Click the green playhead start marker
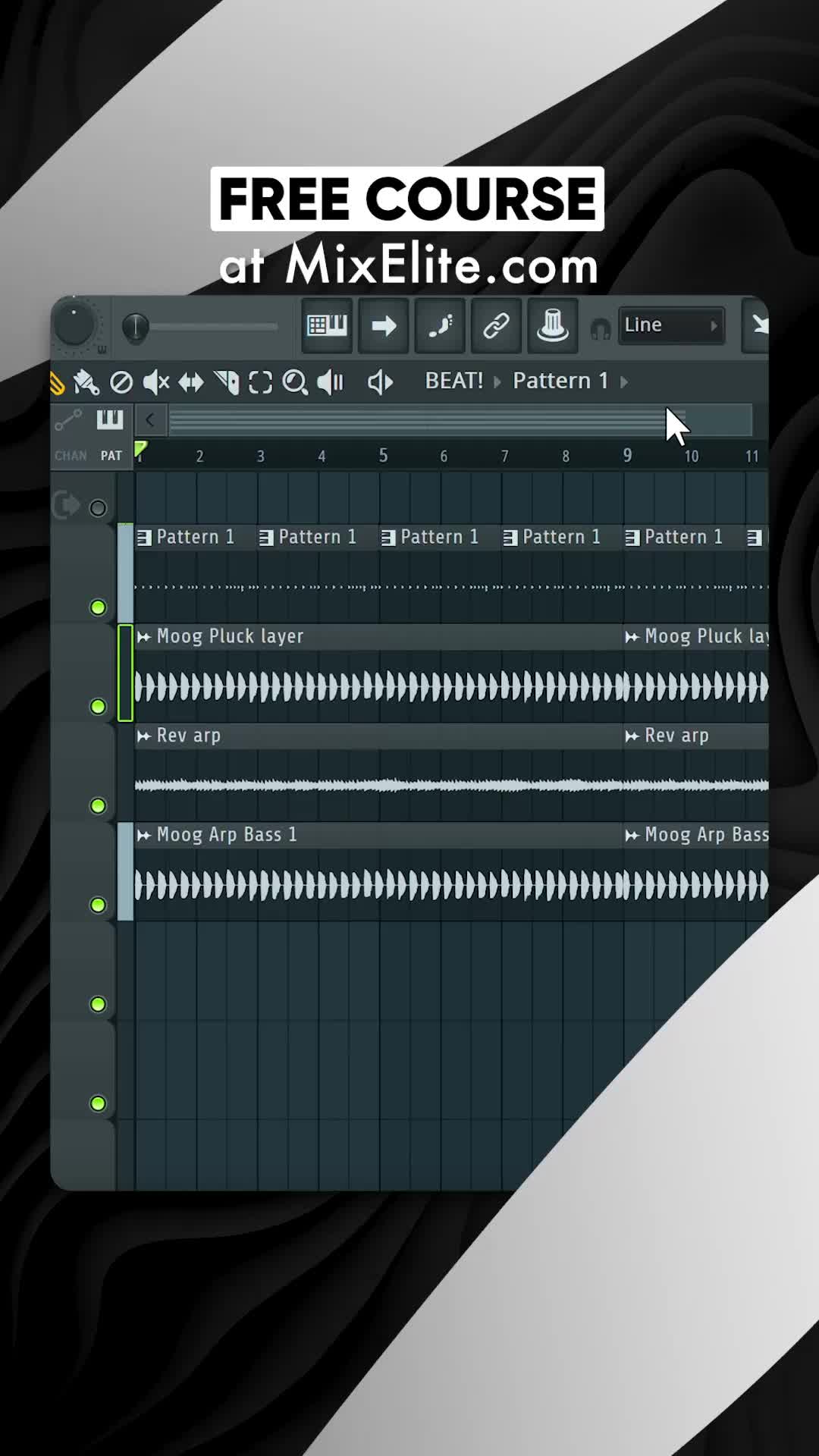 pos(140,449)
